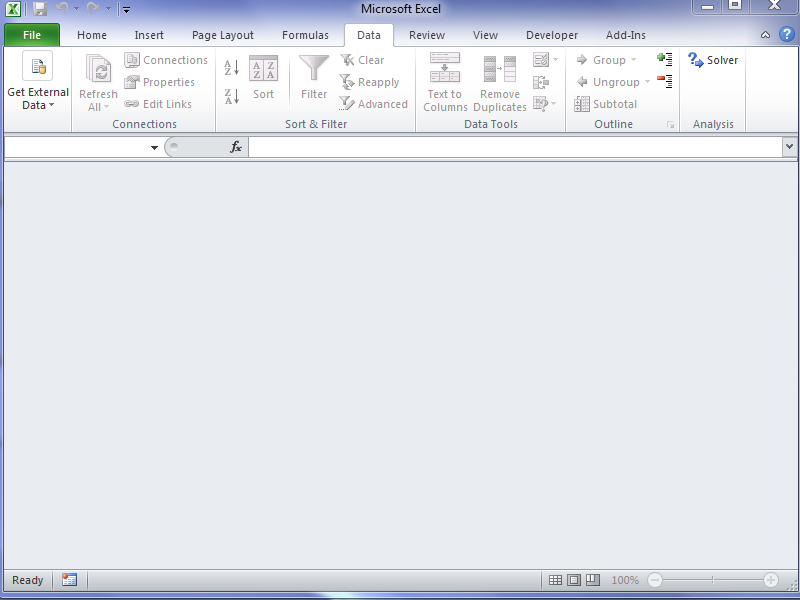800x600 pixels.
Task: Click the Save icon in quick access toolbar
Action: pyautogui.click(x=40, y=9)
